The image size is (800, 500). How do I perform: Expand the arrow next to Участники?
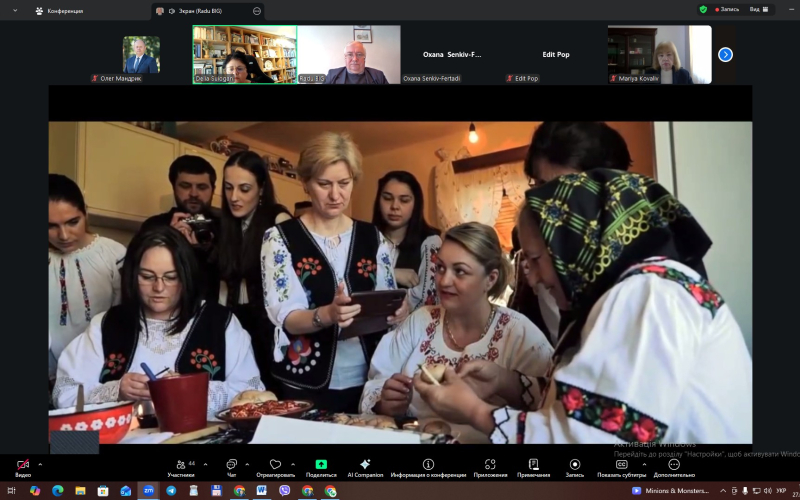200,463
